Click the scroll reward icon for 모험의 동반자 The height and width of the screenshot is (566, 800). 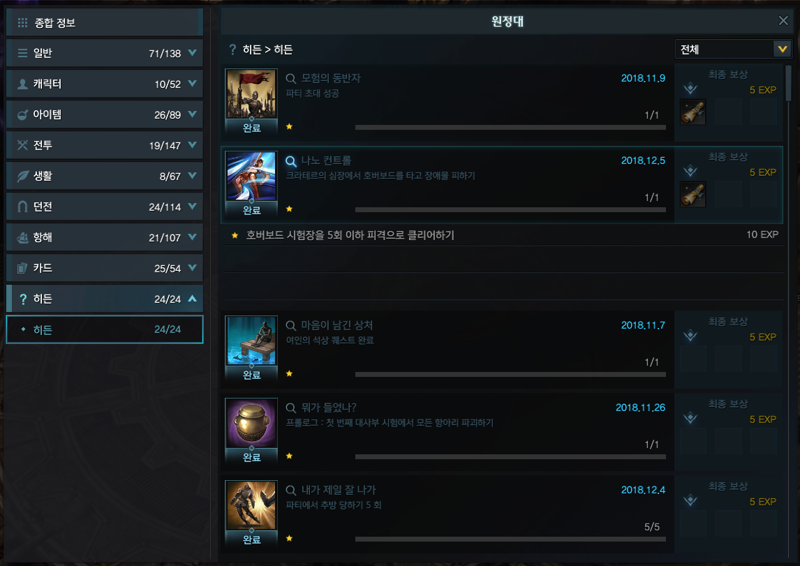[693, 112]
